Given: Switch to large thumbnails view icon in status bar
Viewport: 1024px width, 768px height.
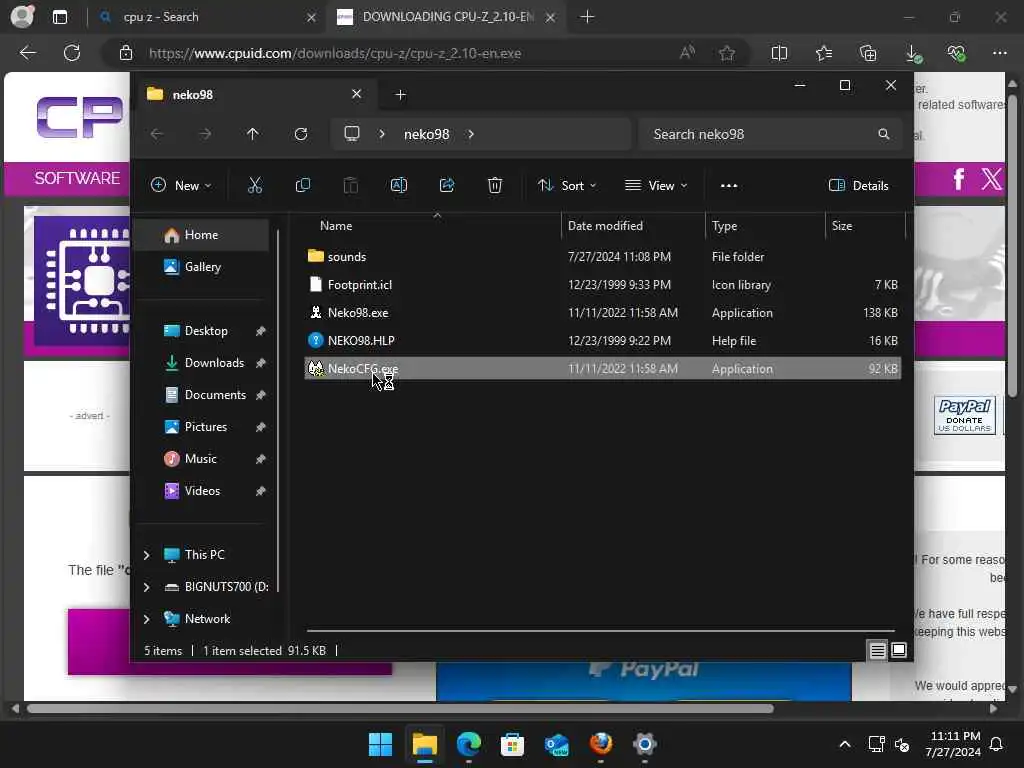Looking at the screenshot, I should pos(899,650).
